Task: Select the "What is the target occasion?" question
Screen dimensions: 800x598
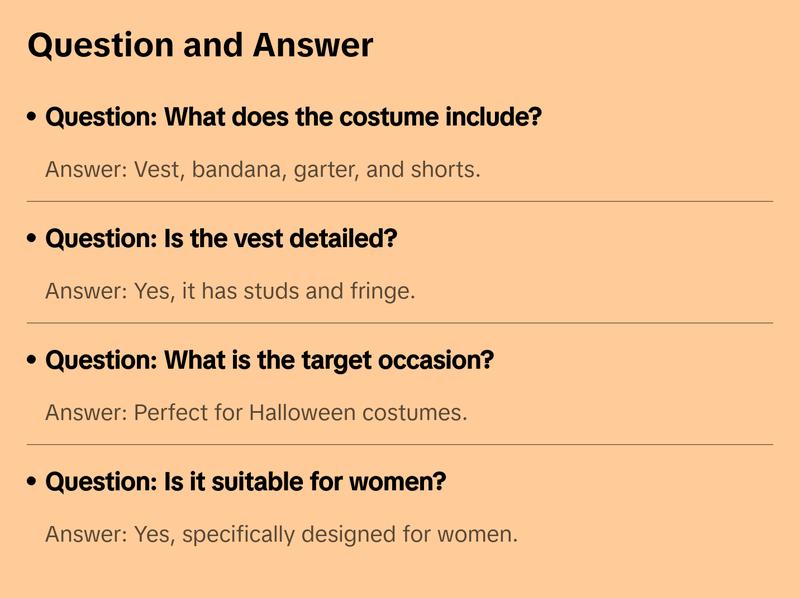Action: pos(270,360)
